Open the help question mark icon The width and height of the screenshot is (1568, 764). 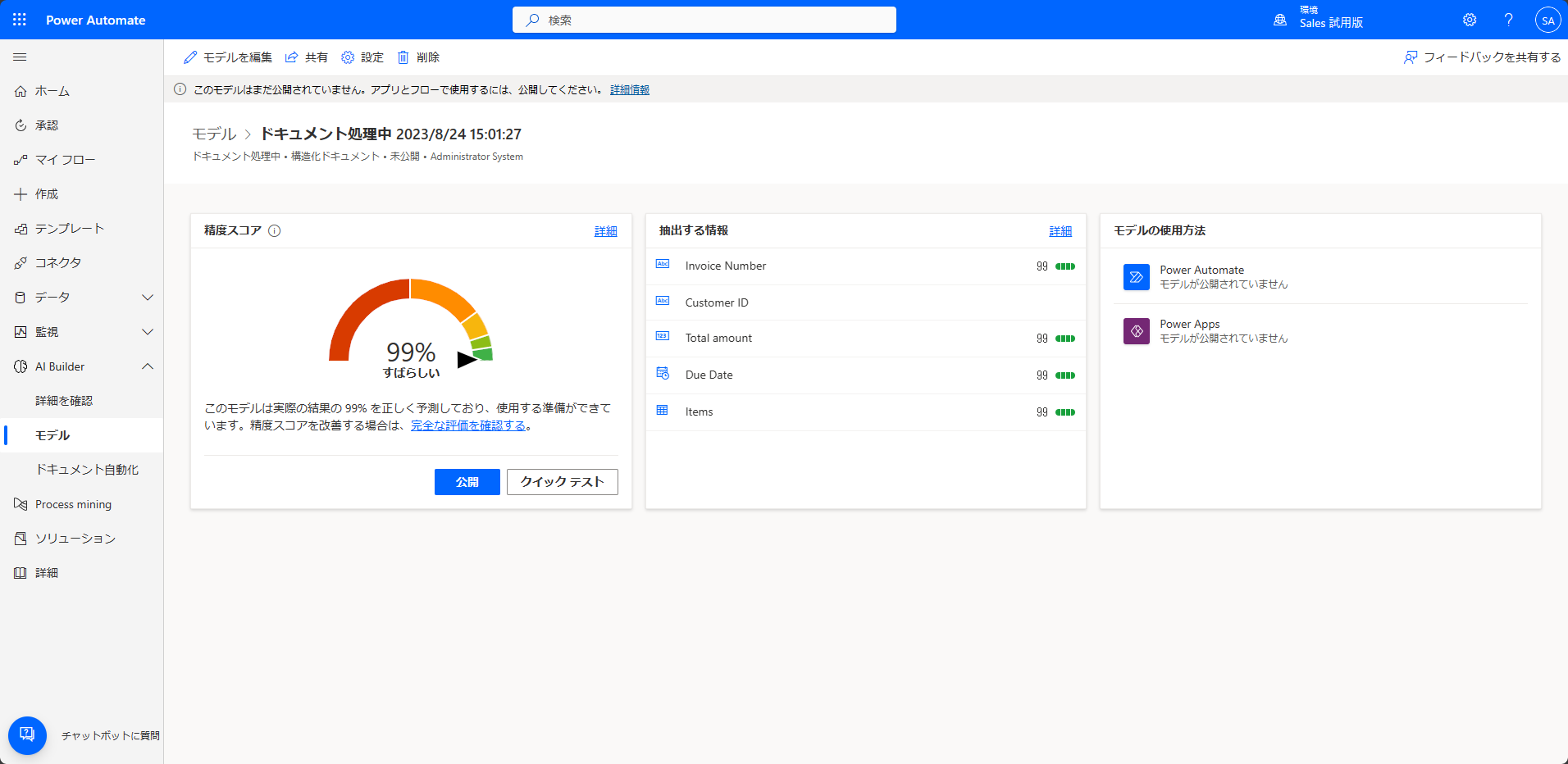pyautogui.click(x=1508, y=20)
